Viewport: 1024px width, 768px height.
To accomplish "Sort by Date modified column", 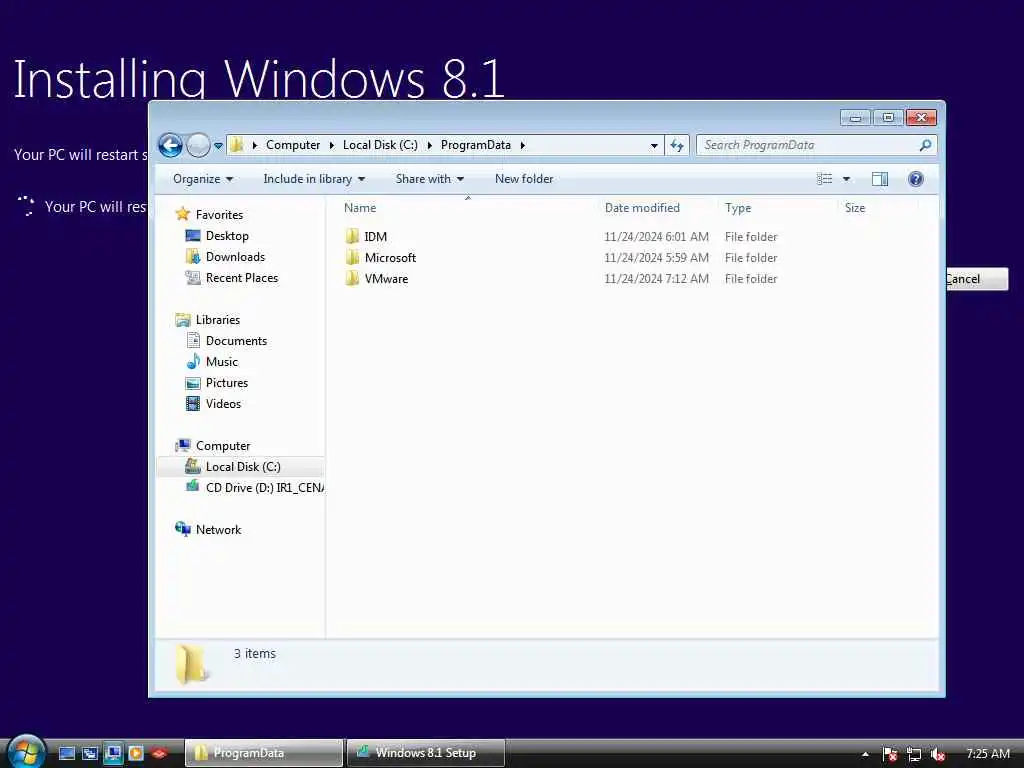I will point(642,208).
